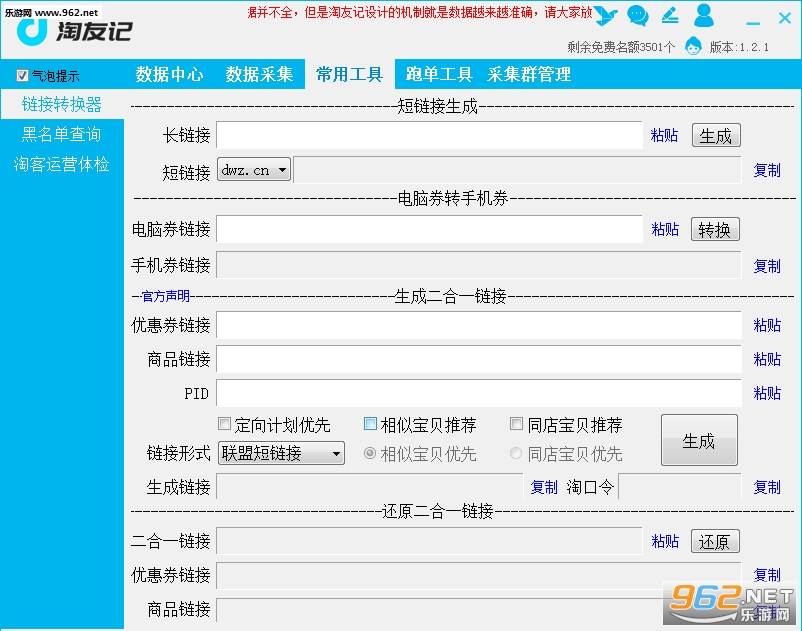Screen dimensions: 802x631
Task: Click the 版本:1.2.1 version text
Action: (x=739, y=47)
